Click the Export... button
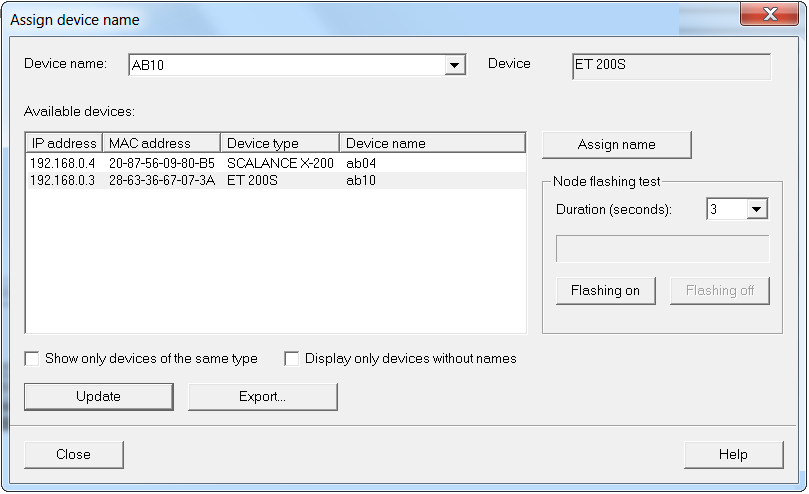This screenshot has height=494, width=809. (263, 396)
